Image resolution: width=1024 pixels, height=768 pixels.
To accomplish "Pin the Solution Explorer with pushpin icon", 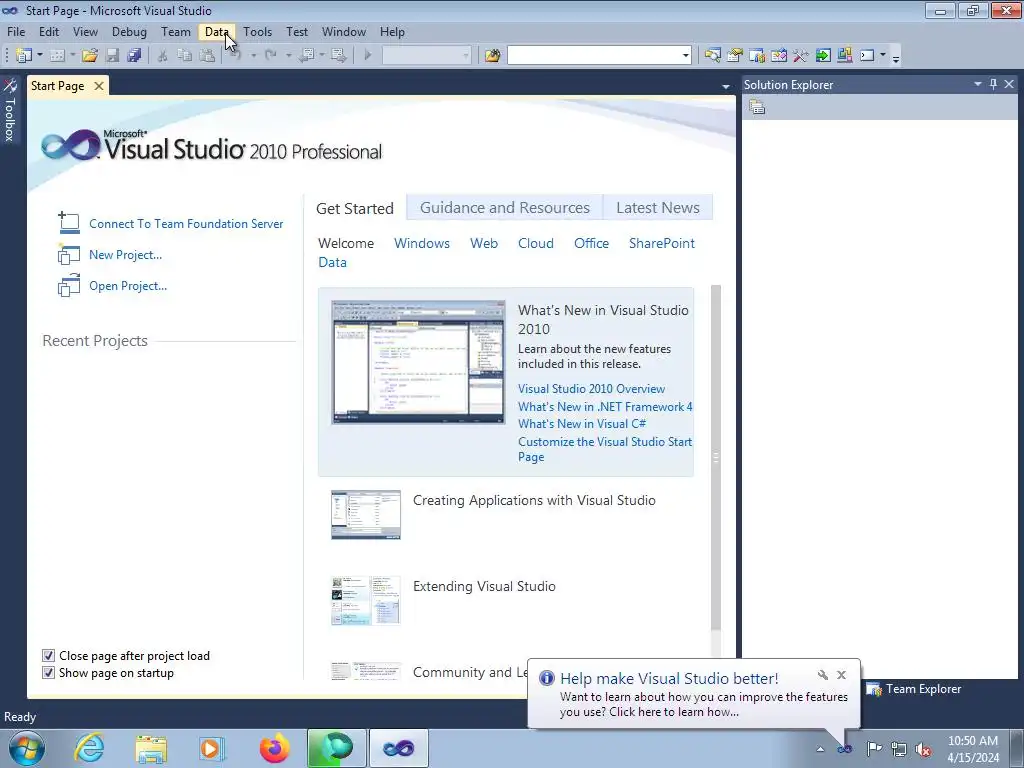I will coord(993,84).
